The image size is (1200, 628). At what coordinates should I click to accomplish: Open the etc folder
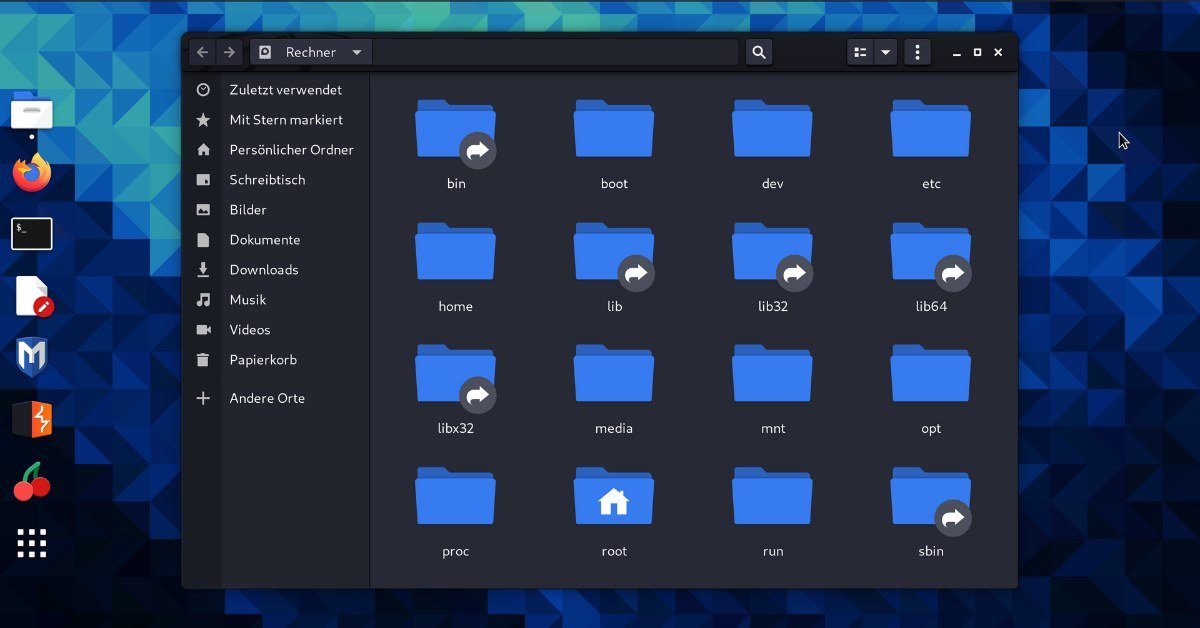pyautogui.click(x=931, y=129)
